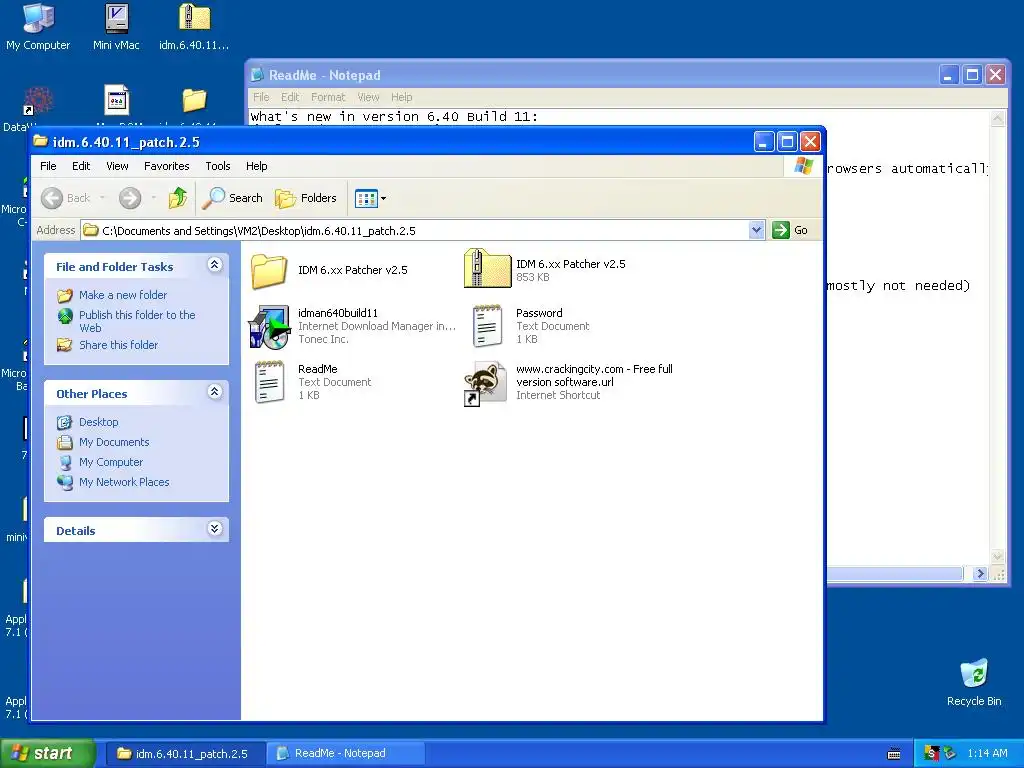Open the Tools menu

[218, 166]
